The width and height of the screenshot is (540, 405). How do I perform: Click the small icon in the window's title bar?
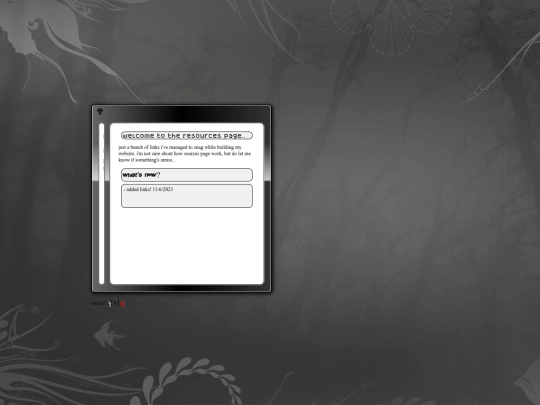tap(100, 111)
